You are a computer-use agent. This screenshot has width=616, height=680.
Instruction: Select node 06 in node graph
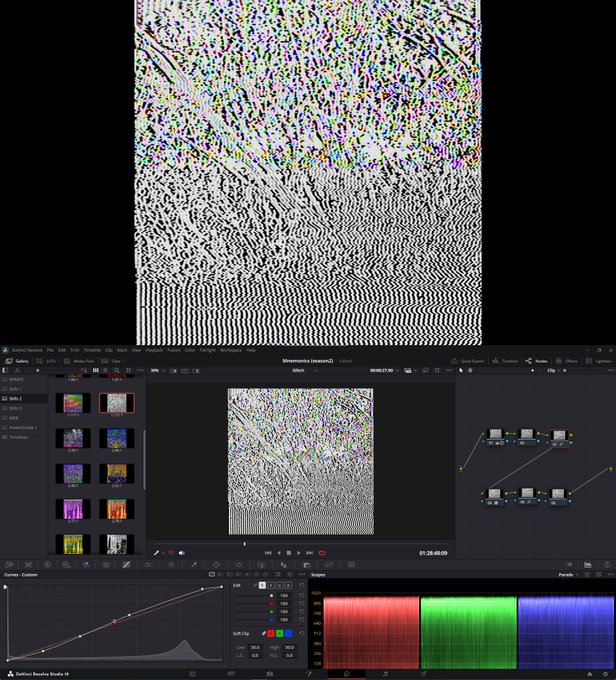coord(557,497)
